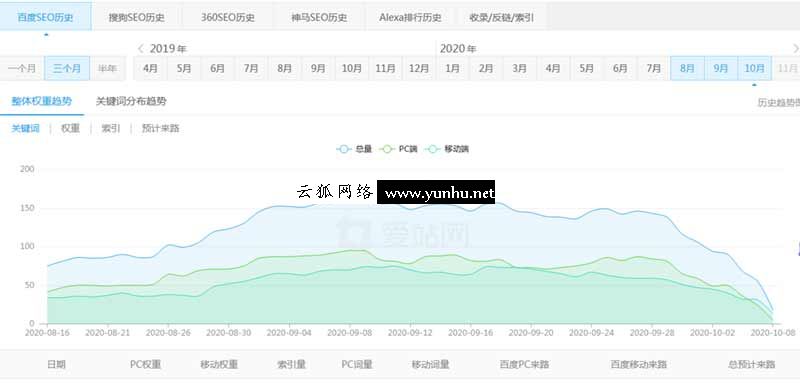This screenshot has height=388, width=800.
Task: Select 6月 of 2019
Action: tap(217, 68)
